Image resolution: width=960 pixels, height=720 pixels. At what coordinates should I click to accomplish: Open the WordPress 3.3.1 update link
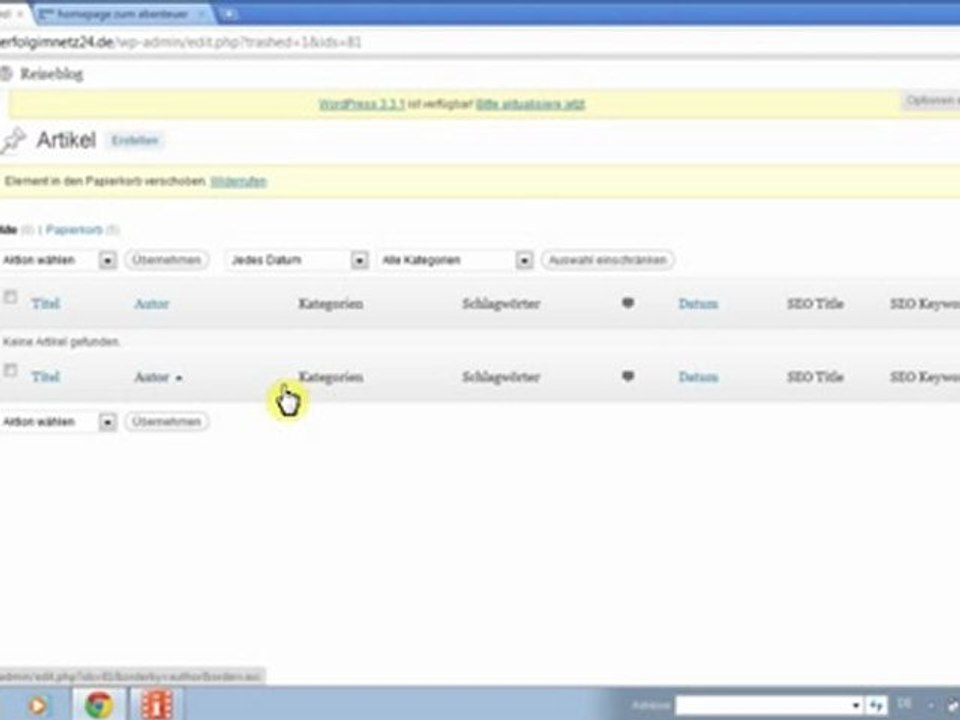click(x=361, y=104)
